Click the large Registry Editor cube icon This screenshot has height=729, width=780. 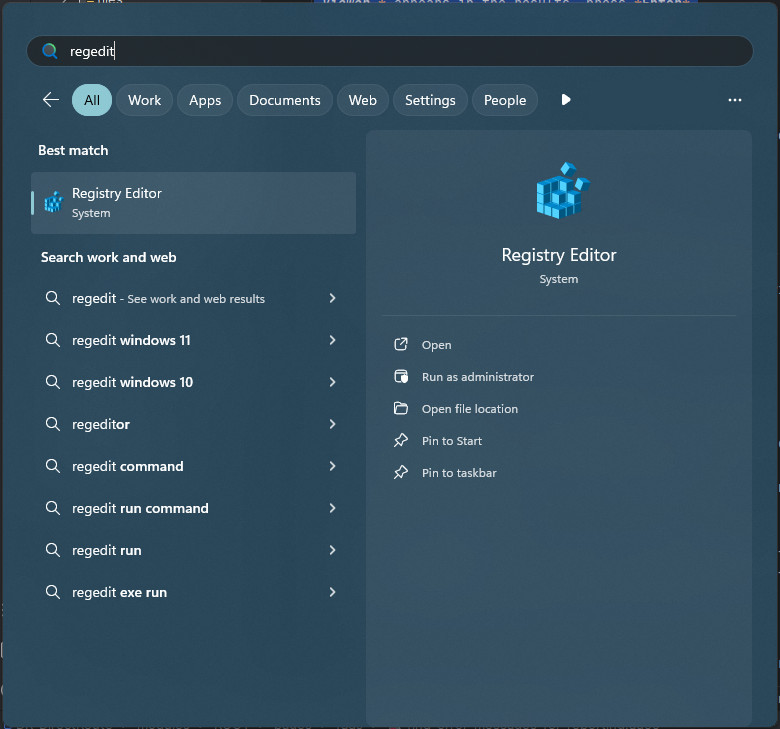563,191
